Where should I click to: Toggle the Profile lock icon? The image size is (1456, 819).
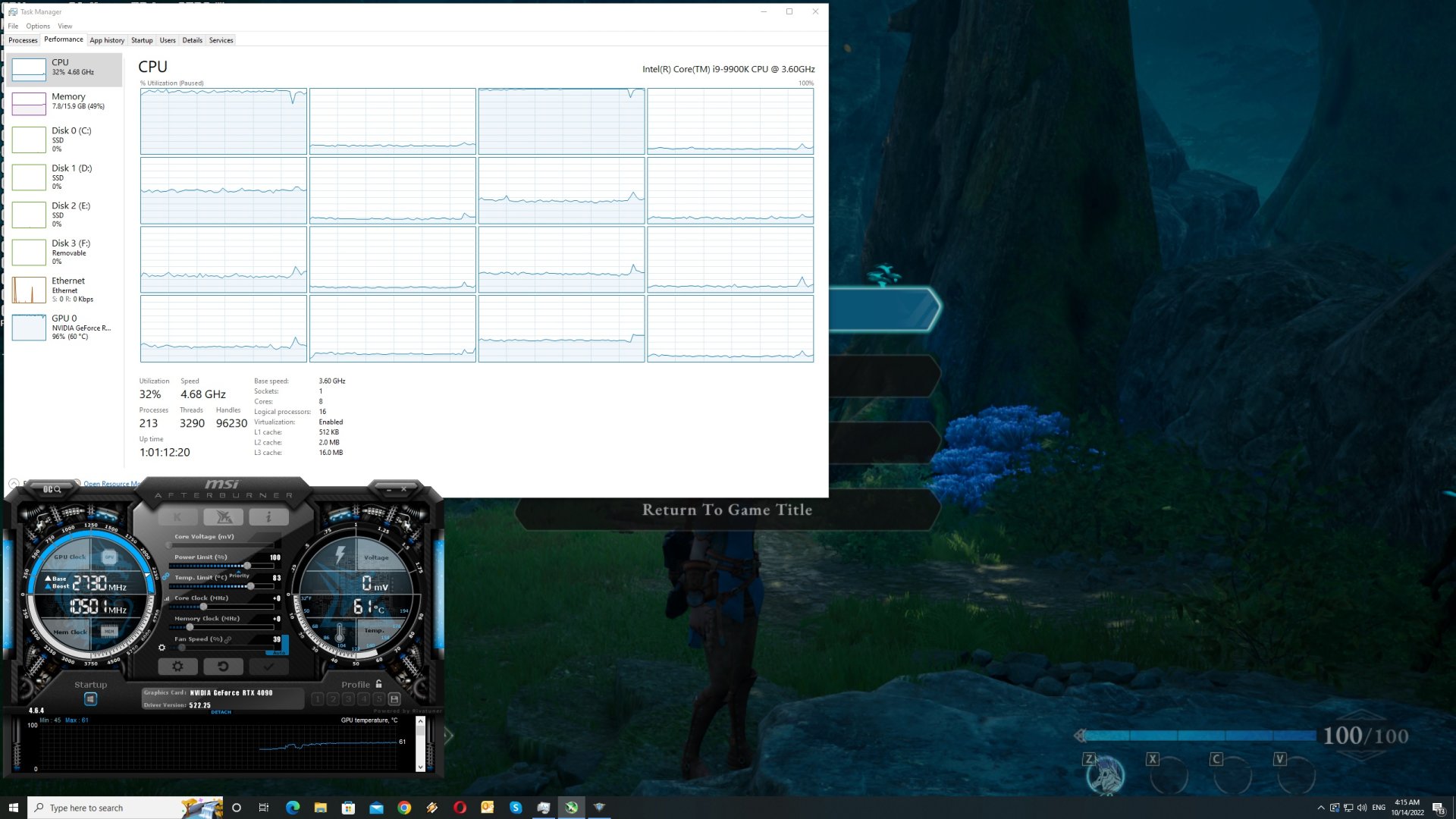[379, 684]
